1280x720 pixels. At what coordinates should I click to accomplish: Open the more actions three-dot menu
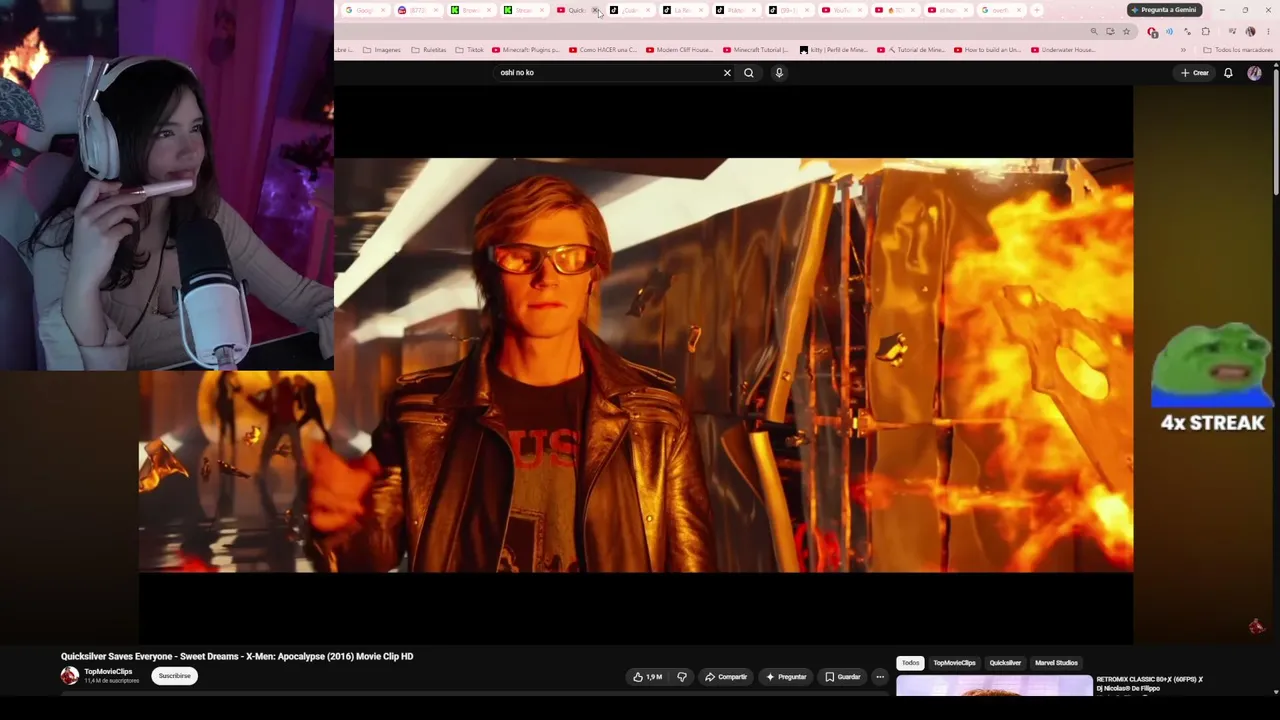(x=880, y=677)
